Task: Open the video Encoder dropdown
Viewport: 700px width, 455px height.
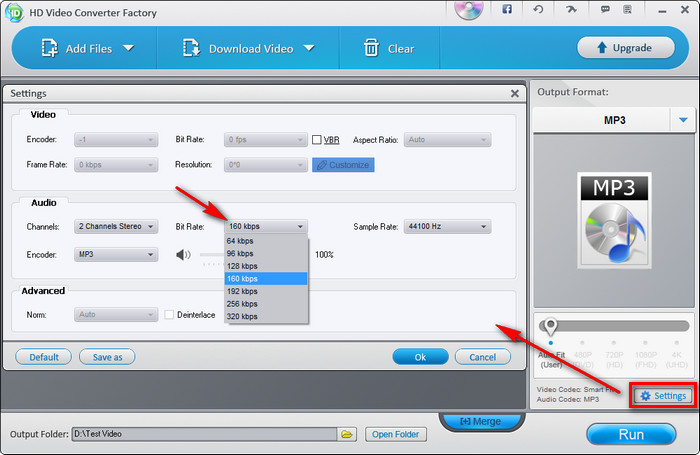Action: 116,140
